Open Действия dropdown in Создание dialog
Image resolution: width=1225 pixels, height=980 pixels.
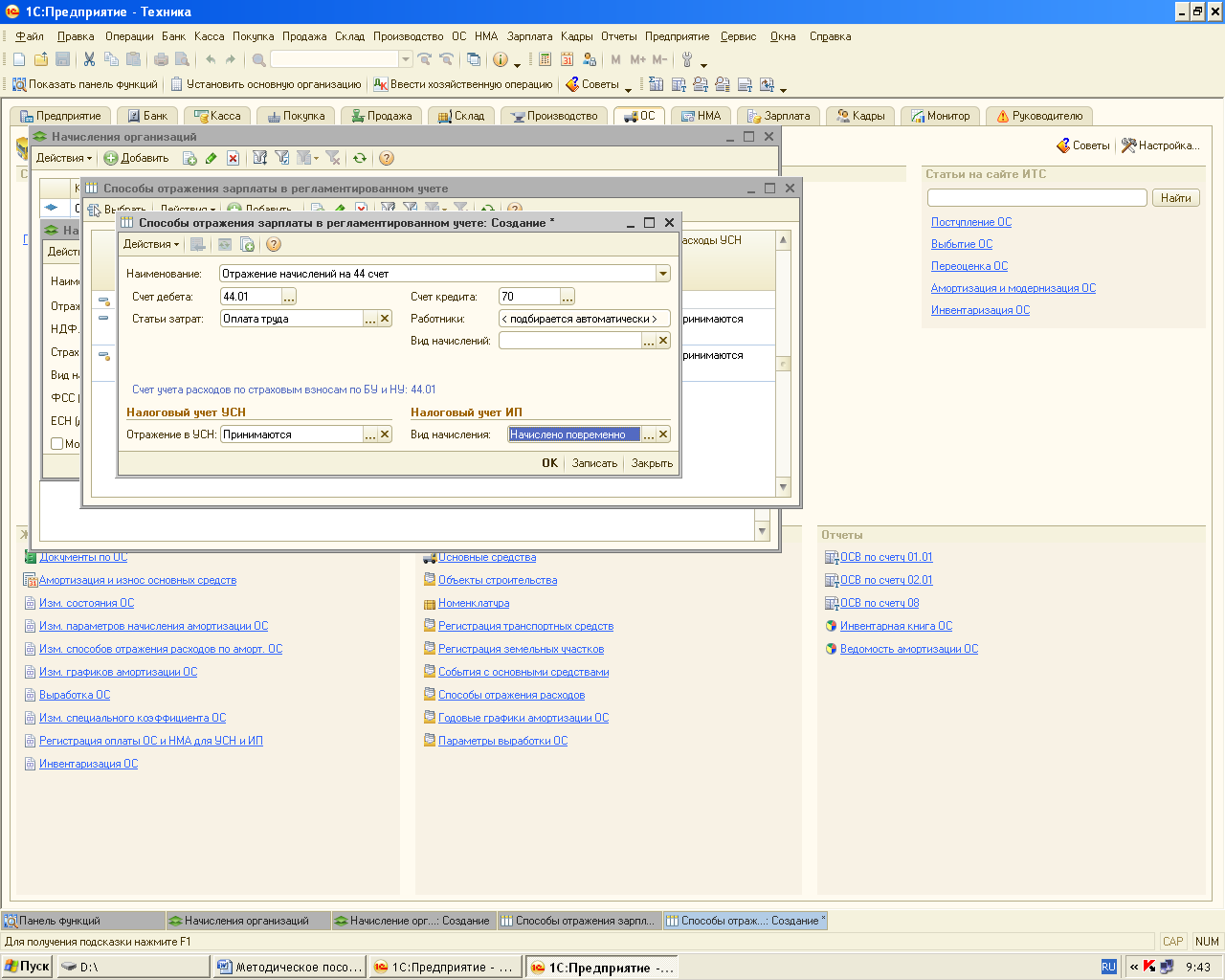coord(151,244)
